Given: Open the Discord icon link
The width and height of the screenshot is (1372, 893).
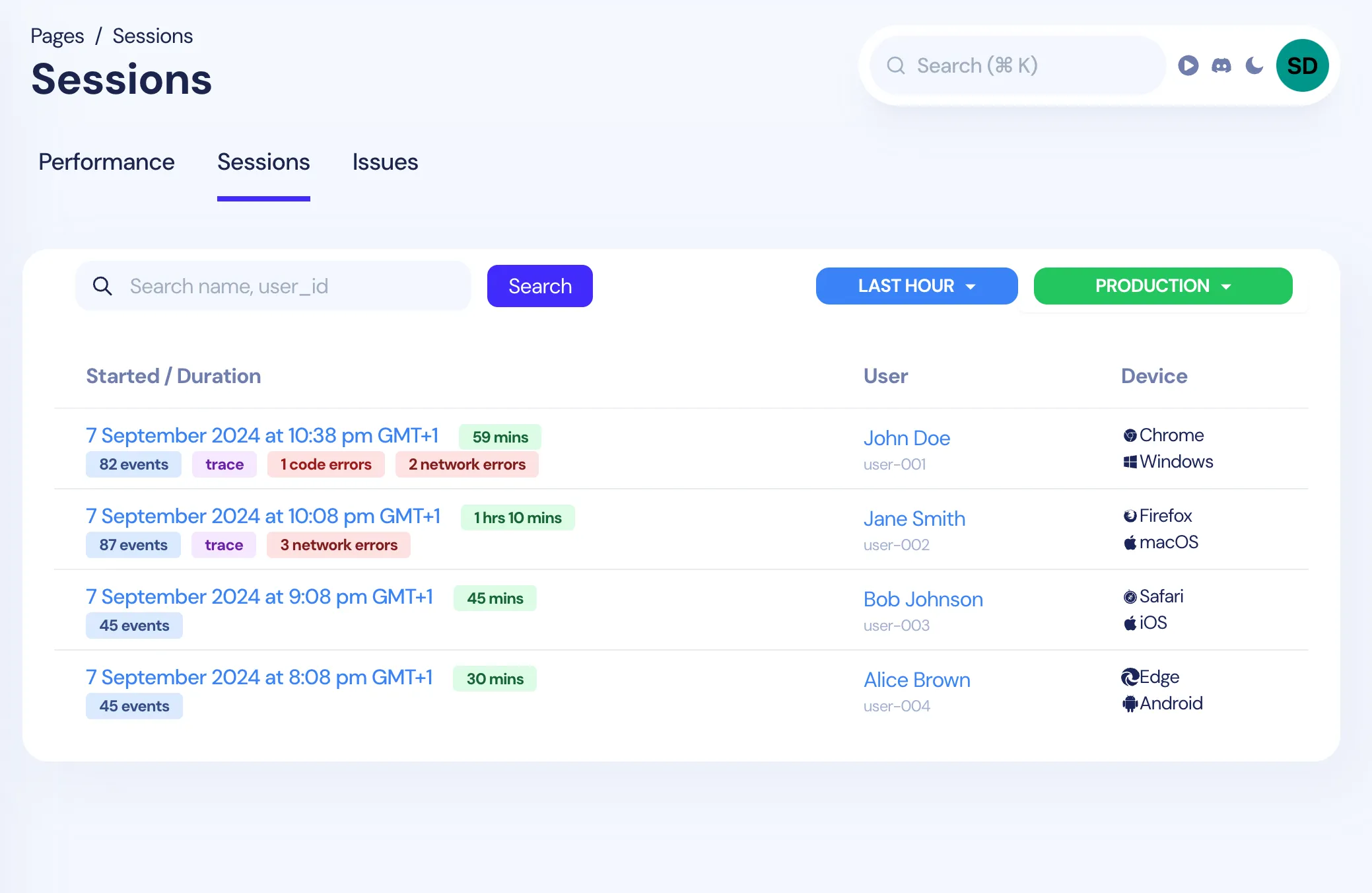Looking at the screenshot, I should tap(1221, 65).
